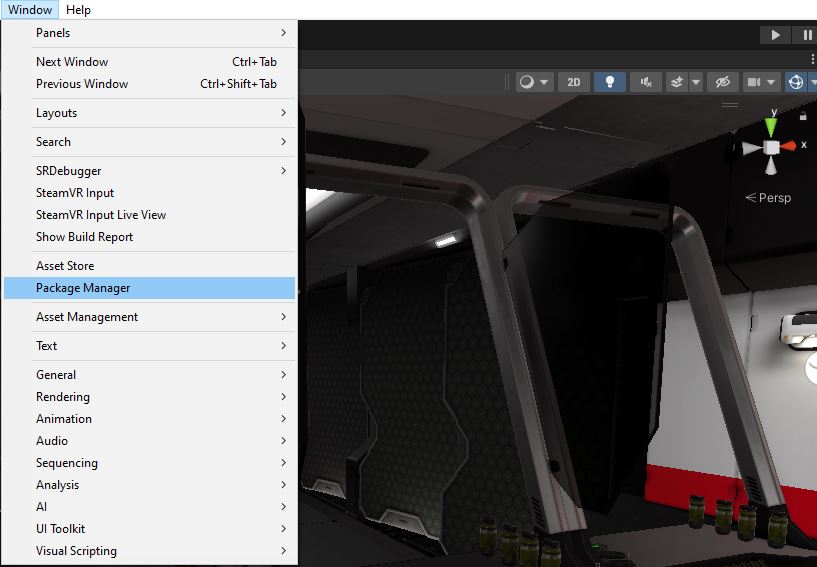Open the Package Manager
This screenshot has width=817, height=567.
pyautogui.click(x=150, y=288)
